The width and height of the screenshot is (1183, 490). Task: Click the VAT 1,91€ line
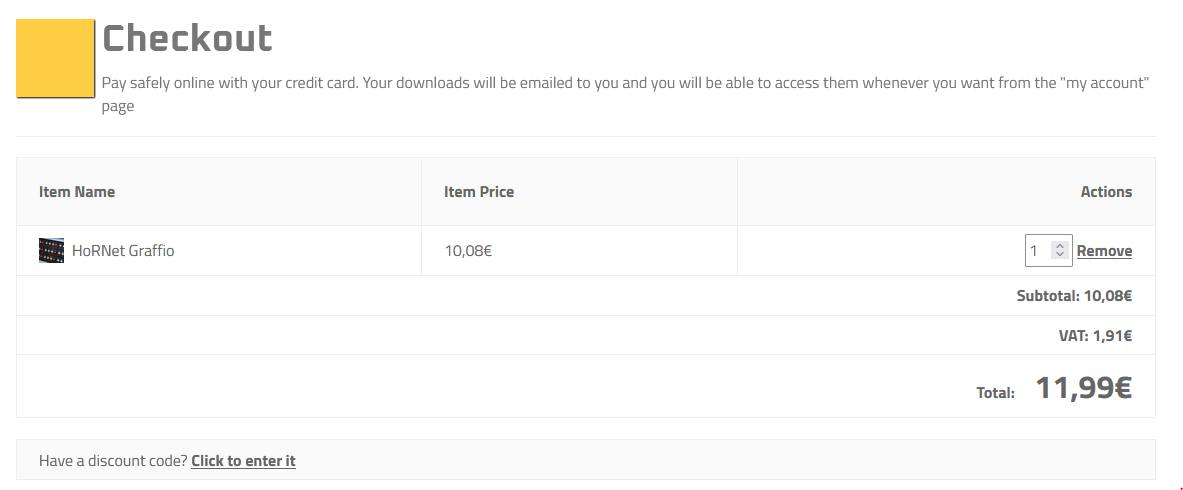(x=1095, y=336)
